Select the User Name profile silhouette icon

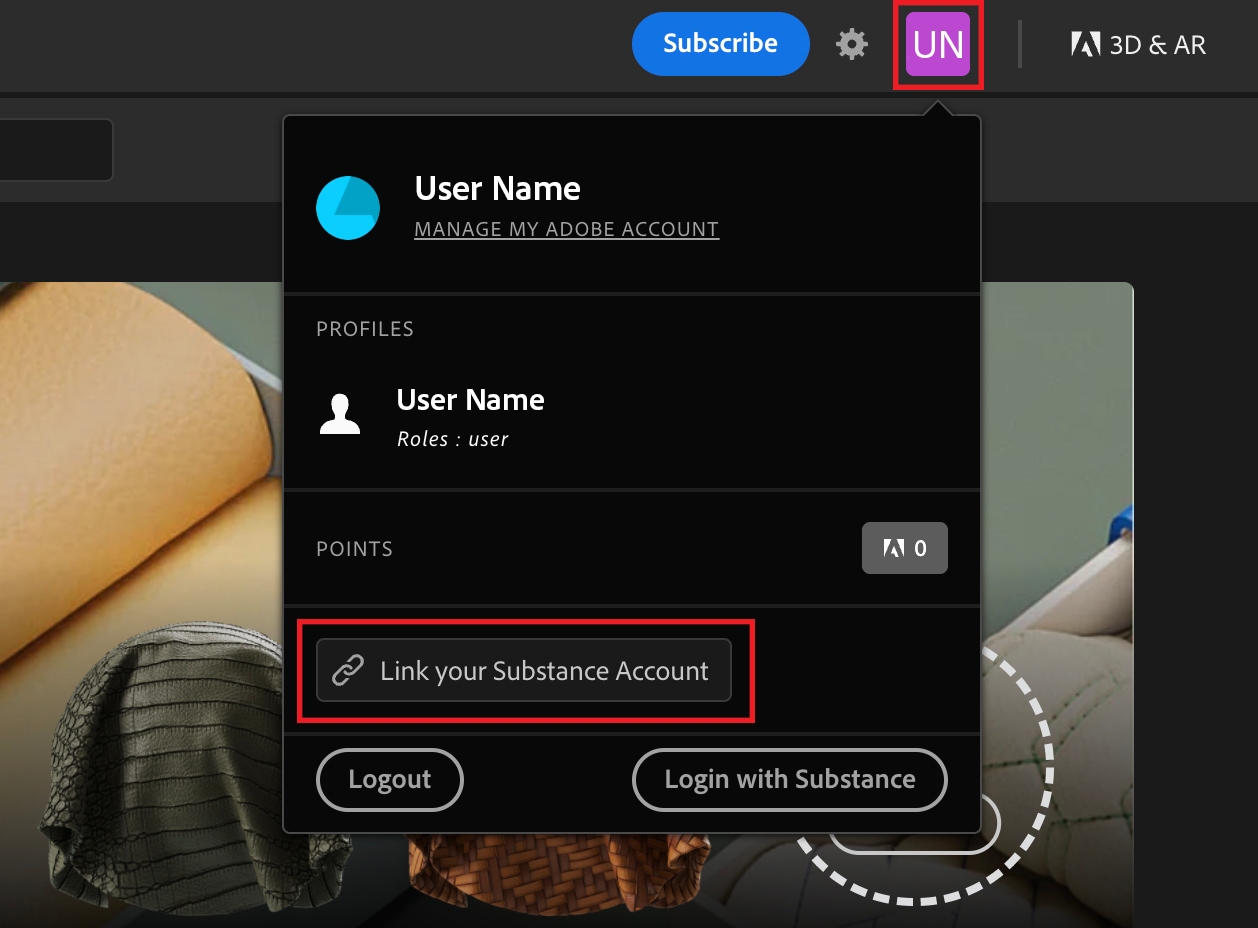pyautogui.click(x=340, y=413)
